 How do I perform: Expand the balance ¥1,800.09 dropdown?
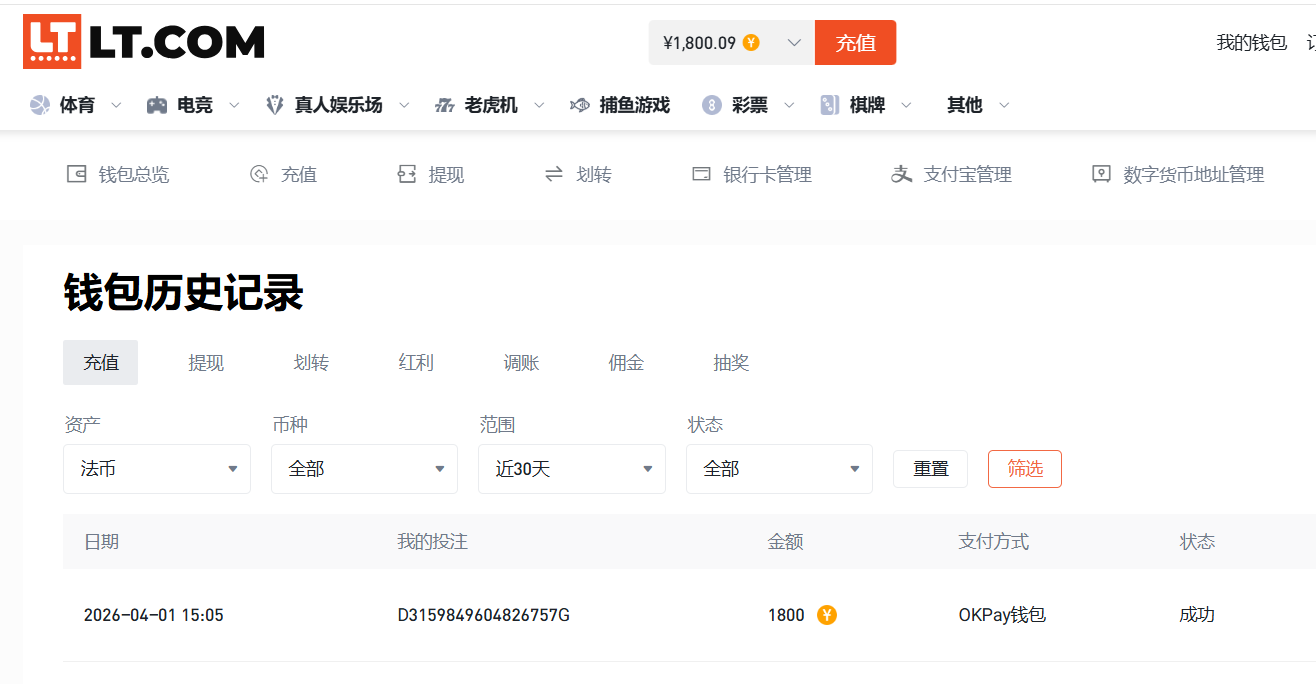[x=794, y=43]
